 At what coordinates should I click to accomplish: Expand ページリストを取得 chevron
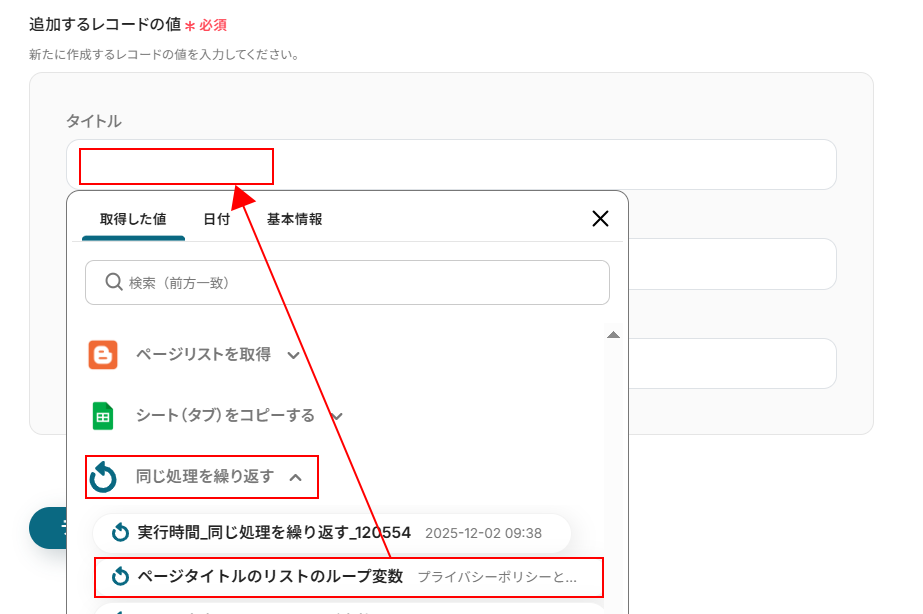click(293, 355)
